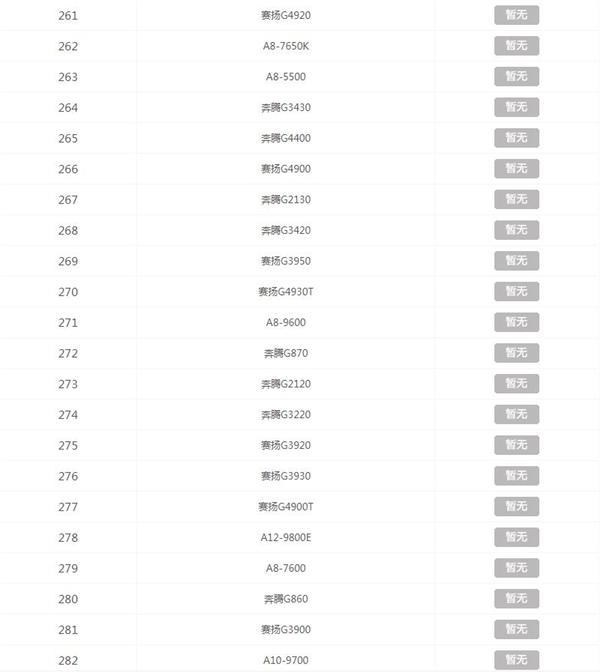Click the 赛扬G3900 processor name
Image resolution: width=600 pixels, height=672 pixels.
286,630
